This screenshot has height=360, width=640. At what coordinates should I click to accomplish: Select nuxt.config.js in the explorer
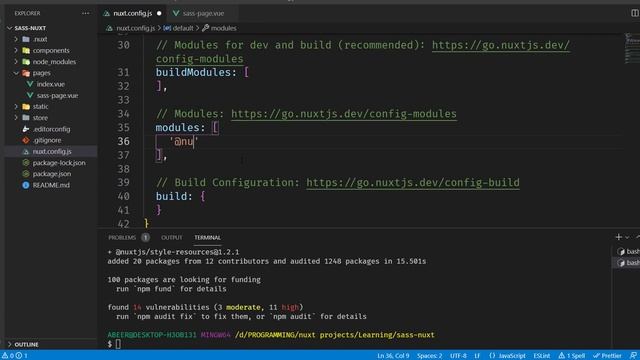pos(52,151)
